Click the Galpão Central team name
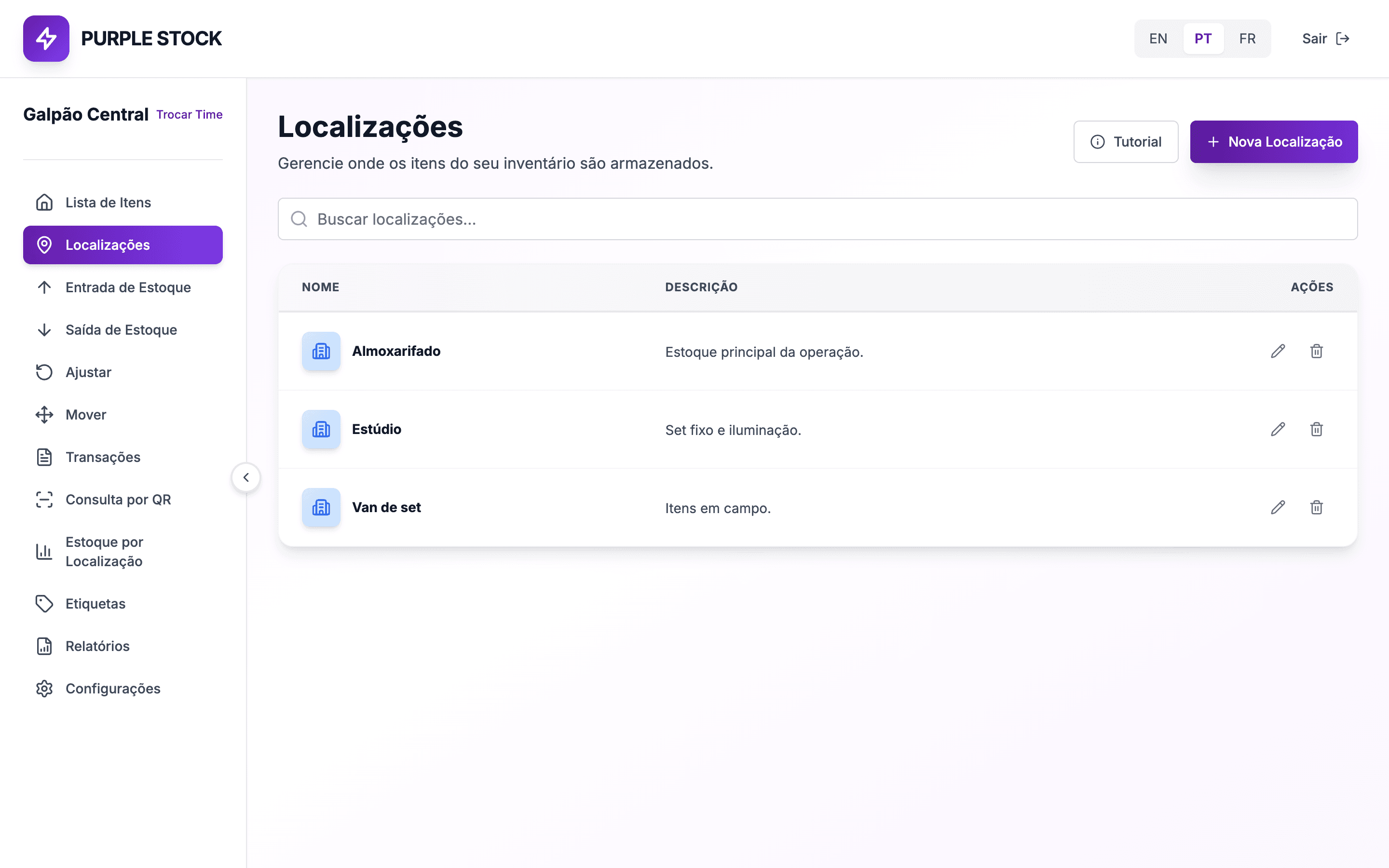 click(x=85, y=114)
